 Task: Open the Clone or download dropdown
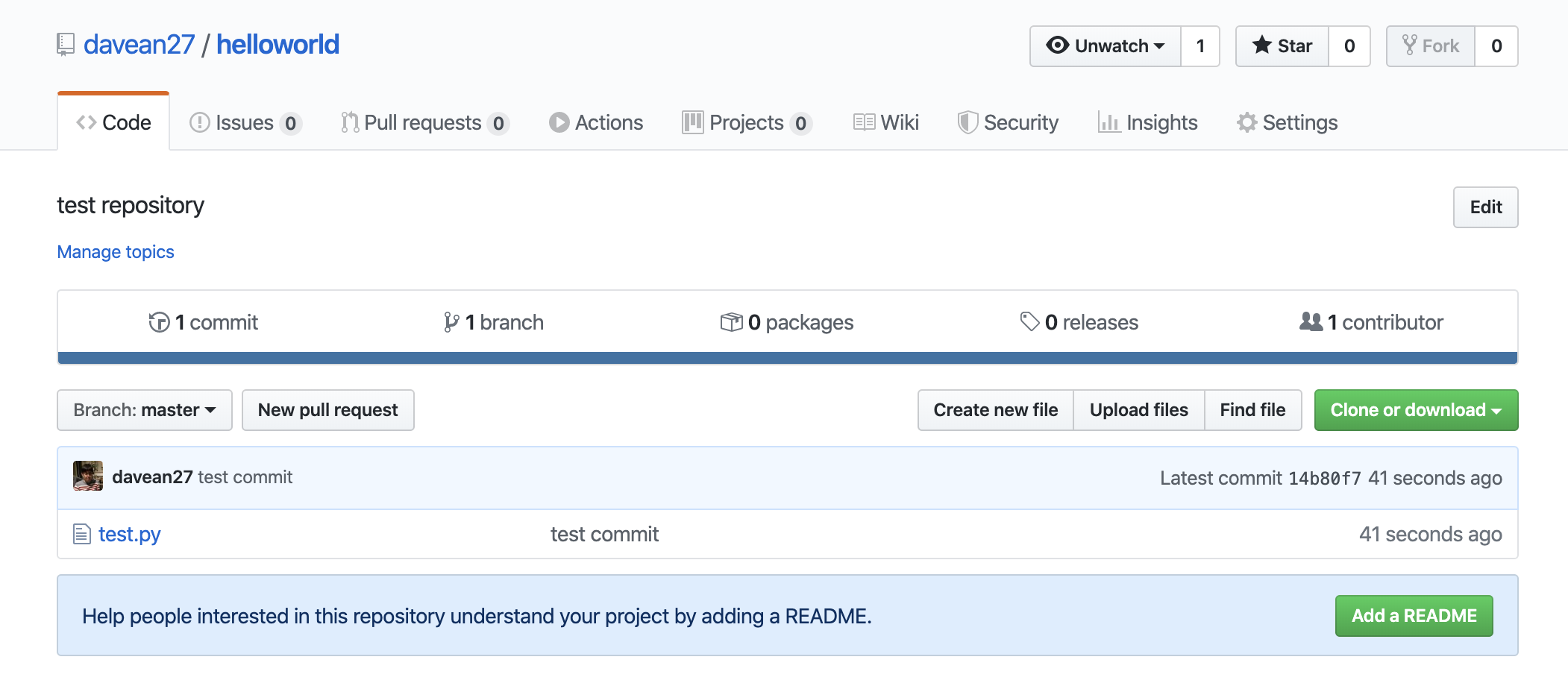pos(1415,410)
